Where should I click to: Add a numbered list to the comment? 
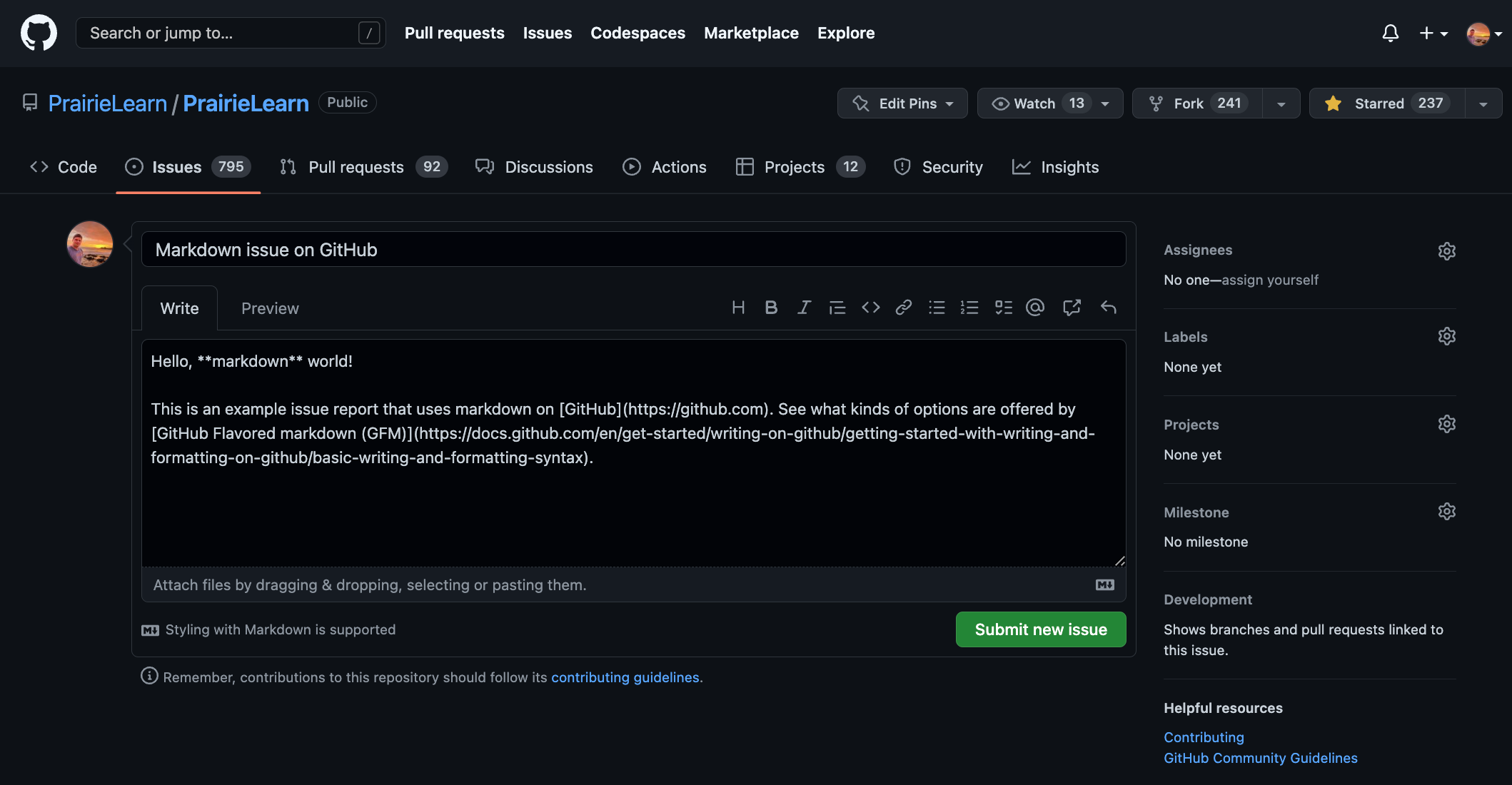(969, 308)
